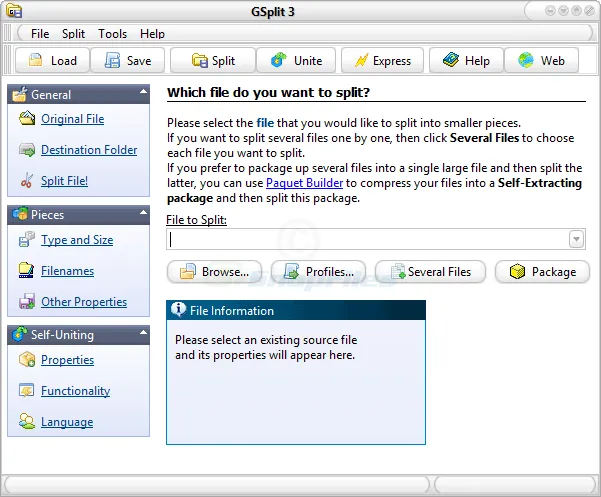Click the Language icon

click(x=27, y=422)
